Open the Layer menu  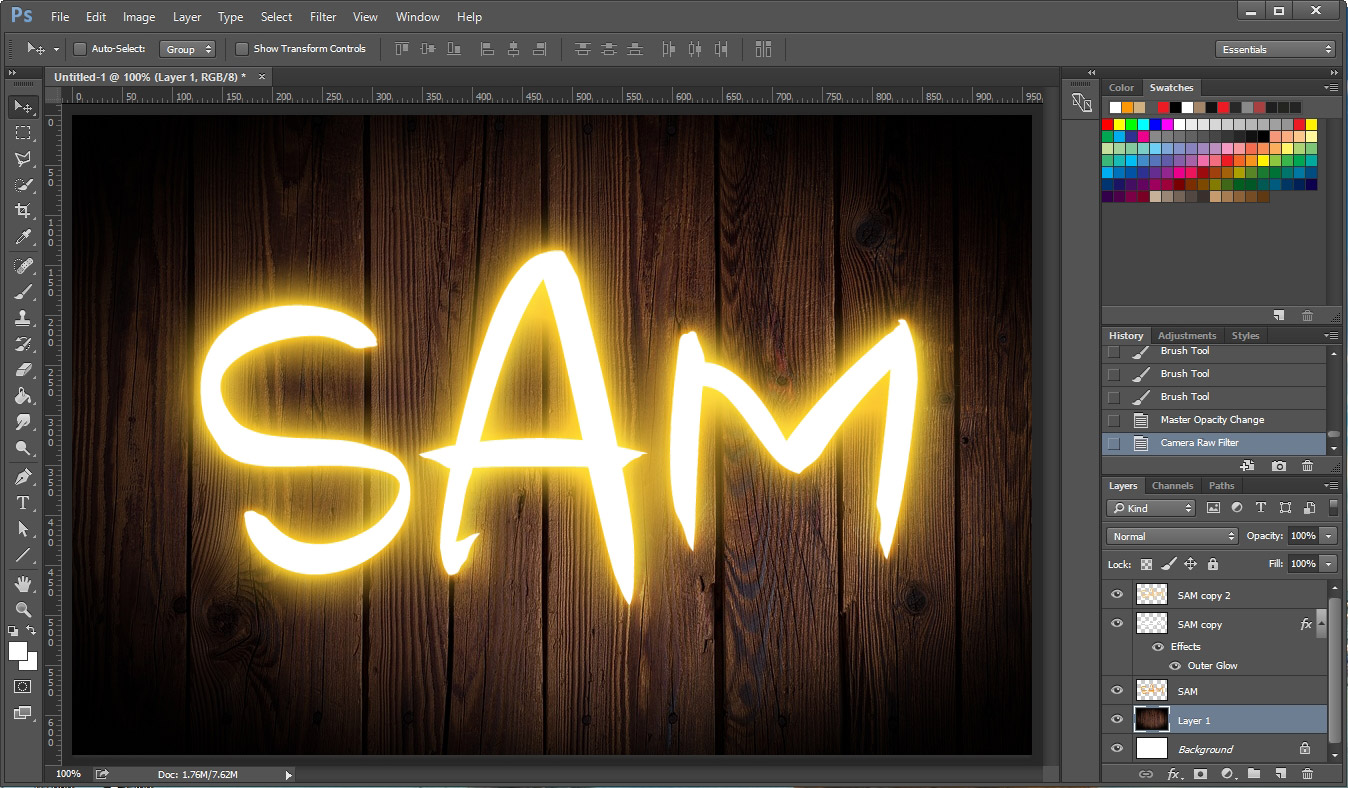(x=187, y=17)
